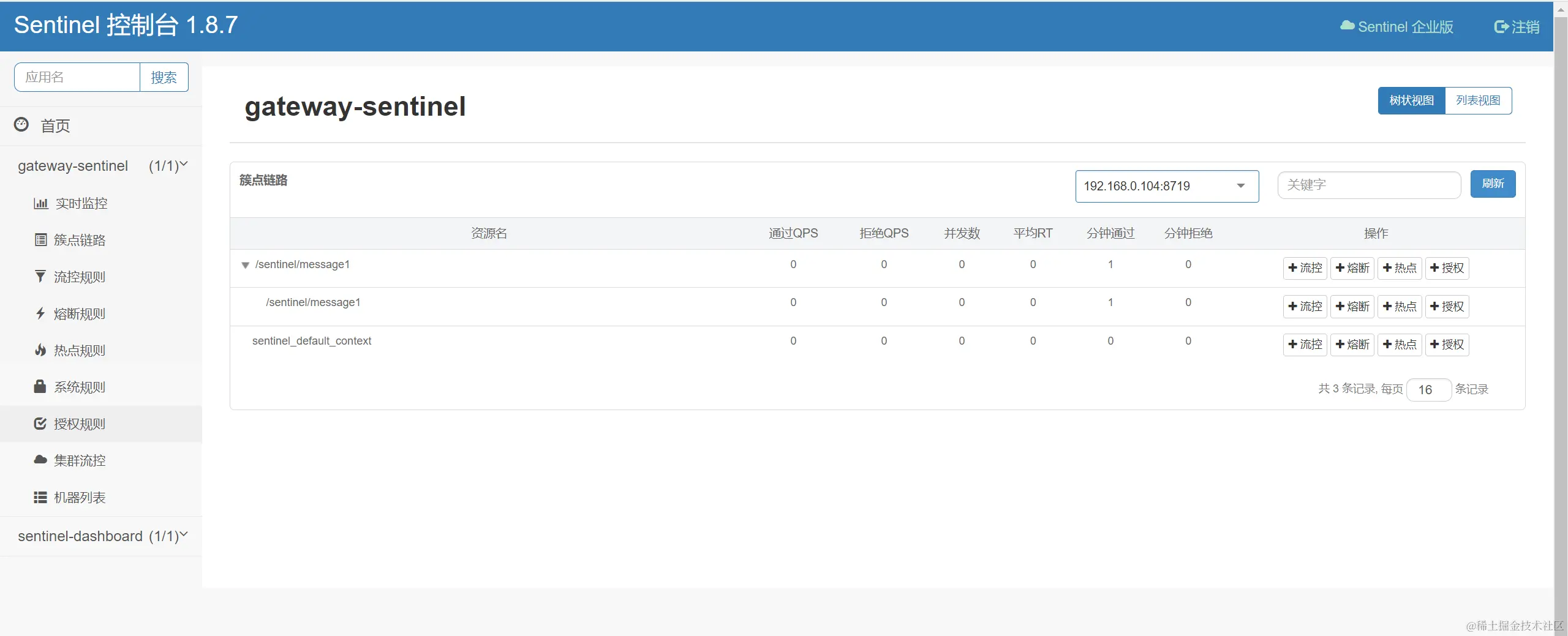This screenshot has width=1568, height=636.
Task: Click the lightning bolt icon for 熔断规则
Action: [x=40, y=313]
